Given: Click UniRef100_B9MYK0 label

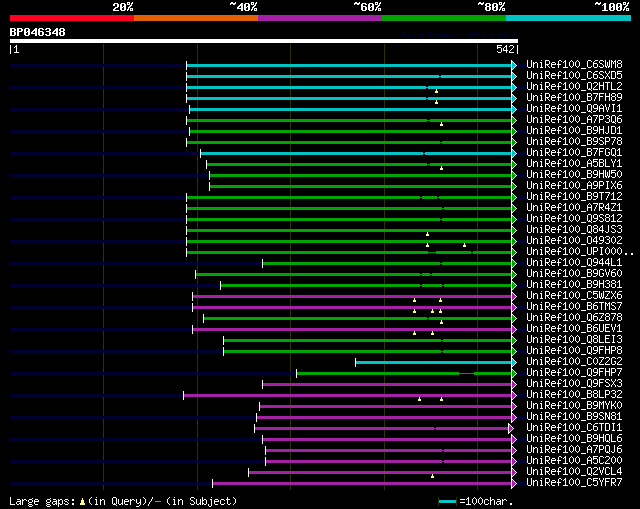Looking at the screenshot, I should 574,406.
